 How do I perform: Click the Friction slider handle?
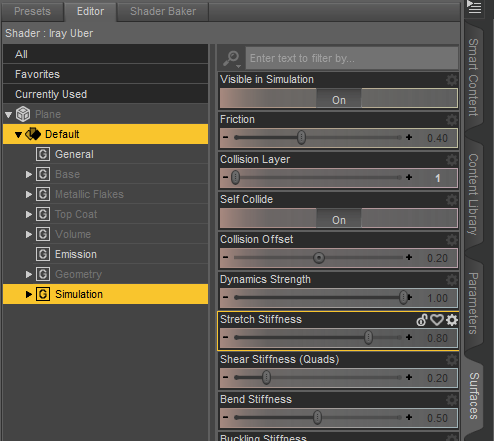301,137
